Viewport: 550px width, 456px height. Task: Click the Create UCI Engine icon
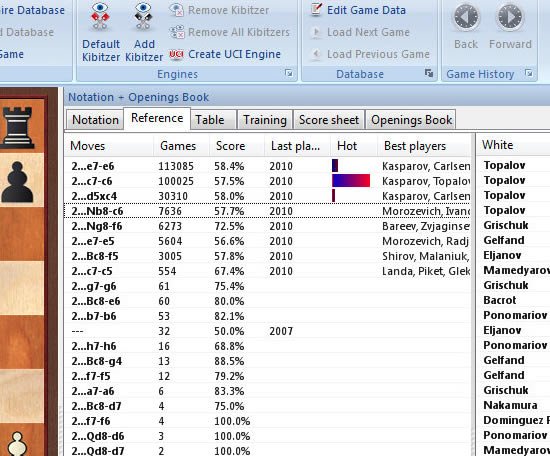(x=176, y=54)
